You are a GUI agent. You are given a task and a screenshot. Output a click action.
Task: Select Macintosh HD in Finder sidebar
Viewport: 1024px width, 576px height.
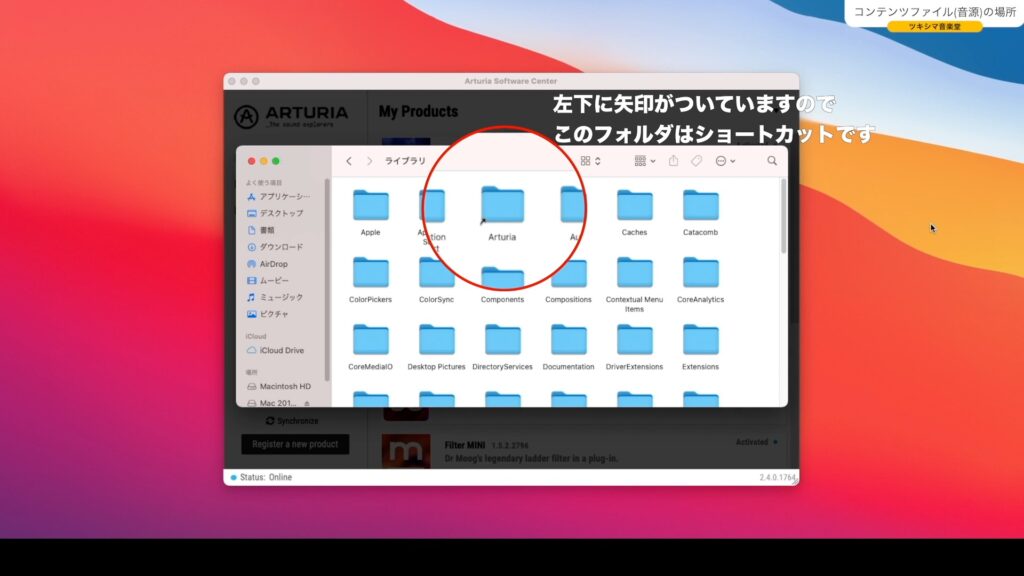[x=280, y=387]
